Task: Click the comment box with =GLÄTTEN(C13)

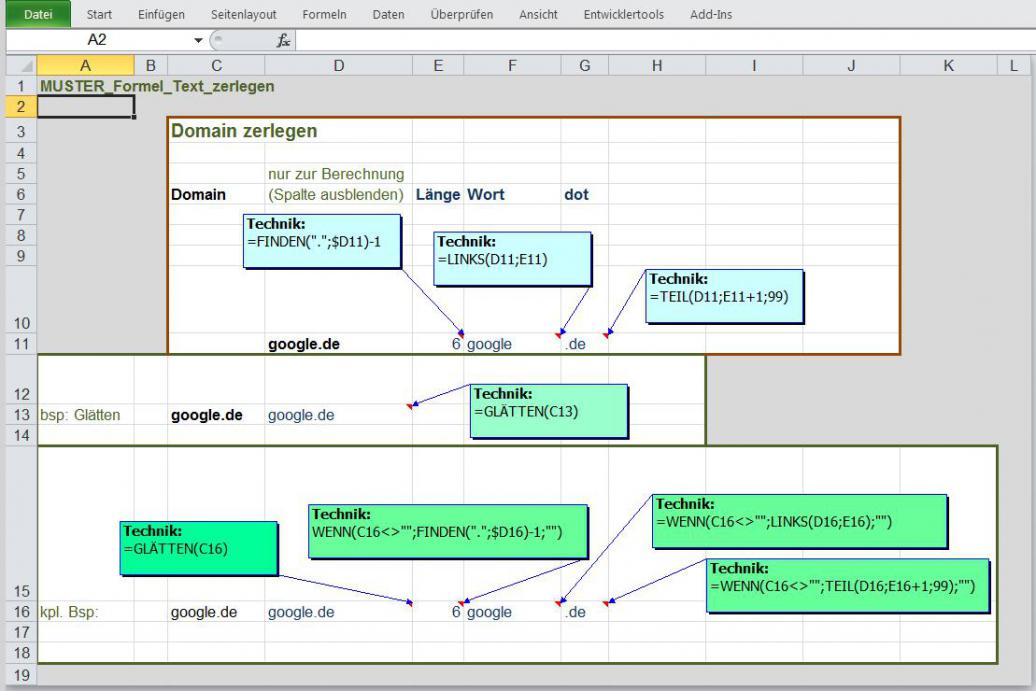Action: 549,411
